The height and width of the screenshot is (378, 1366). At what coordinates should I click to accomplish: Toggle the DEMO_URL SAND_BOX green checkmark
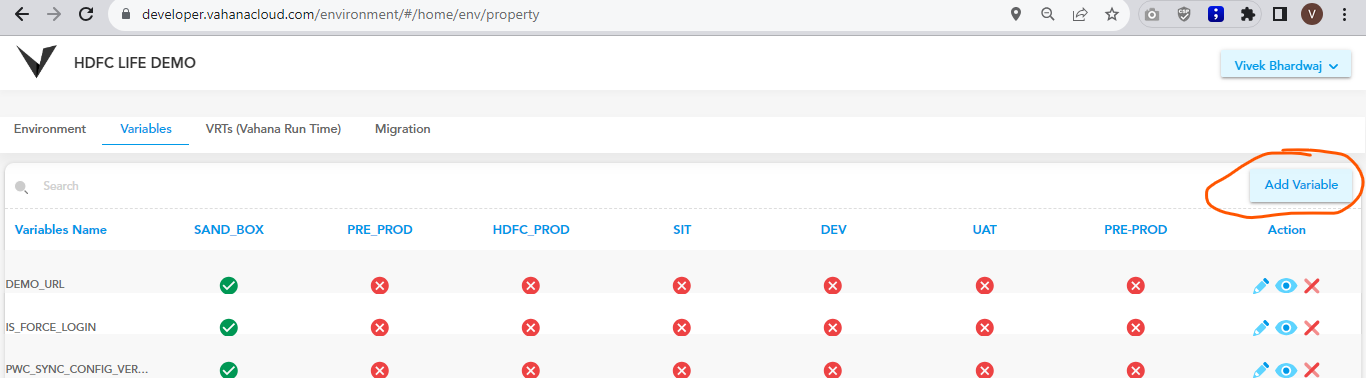(229, 286)
